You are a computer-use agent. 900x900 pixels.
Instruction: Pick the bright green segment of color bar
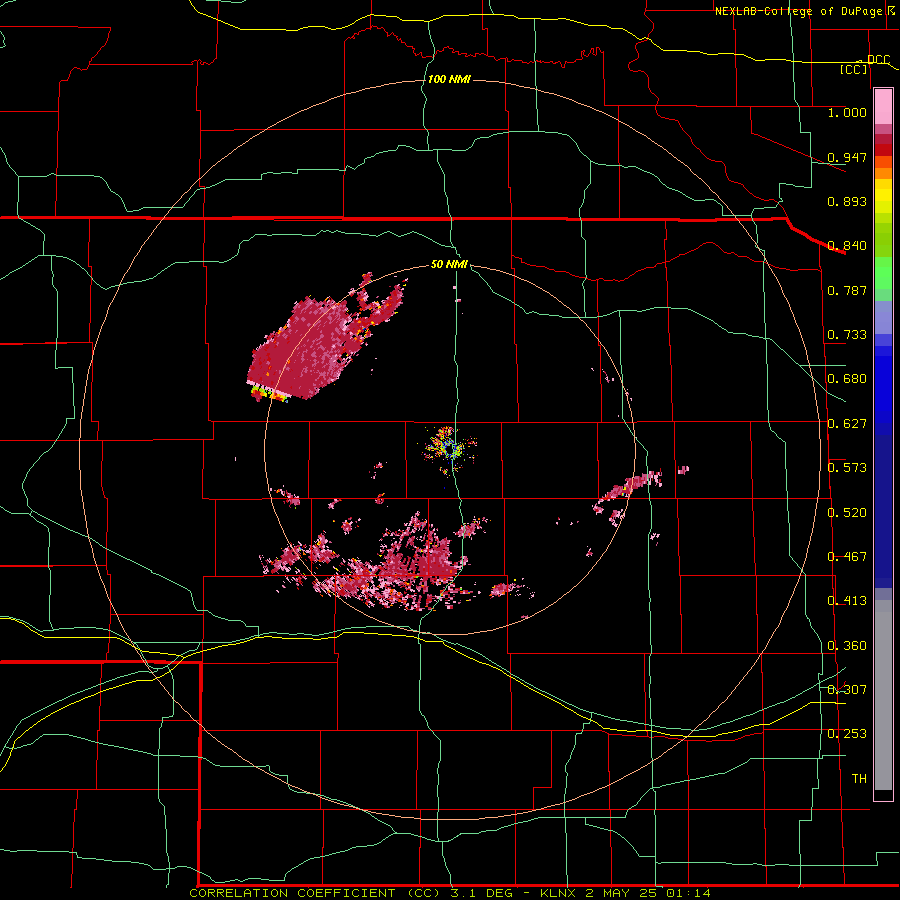pyautogui.click(x=883, y=273)
